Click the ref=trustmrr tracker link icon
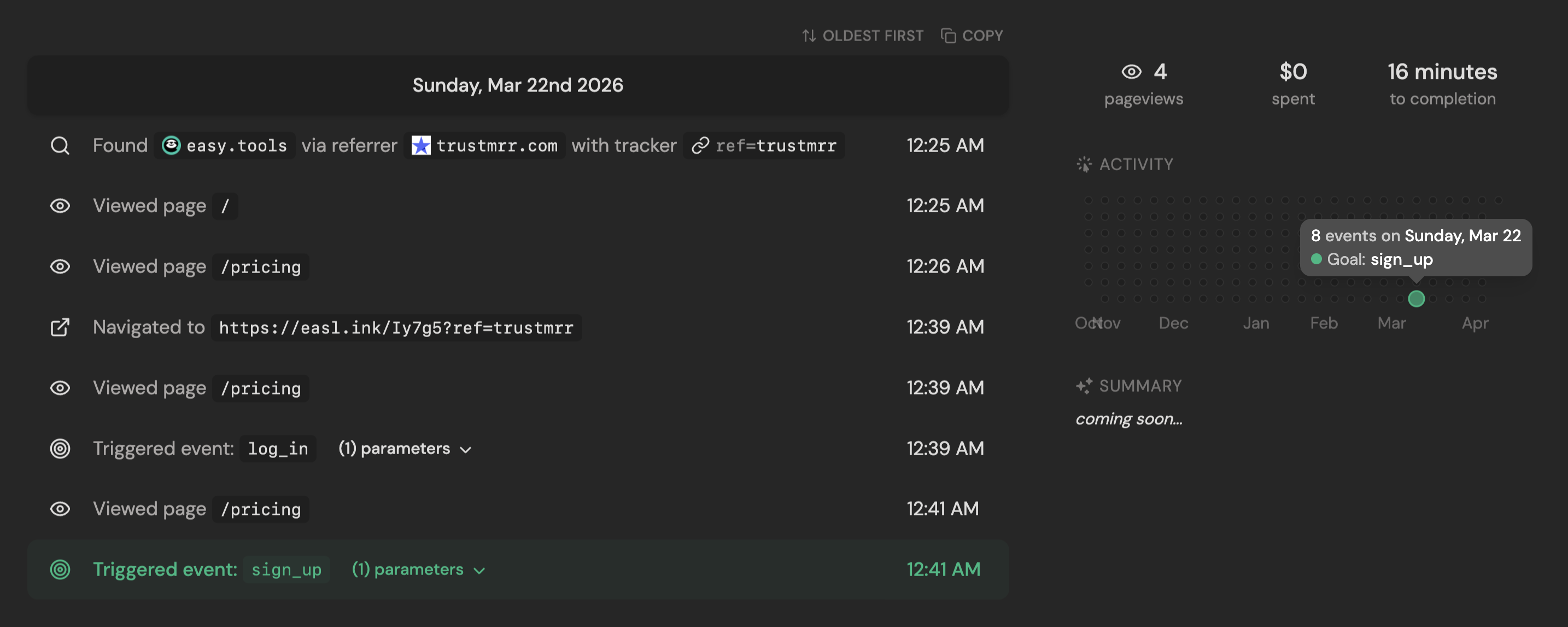Viewport: 1568px width, 627px height. [700, 146]
